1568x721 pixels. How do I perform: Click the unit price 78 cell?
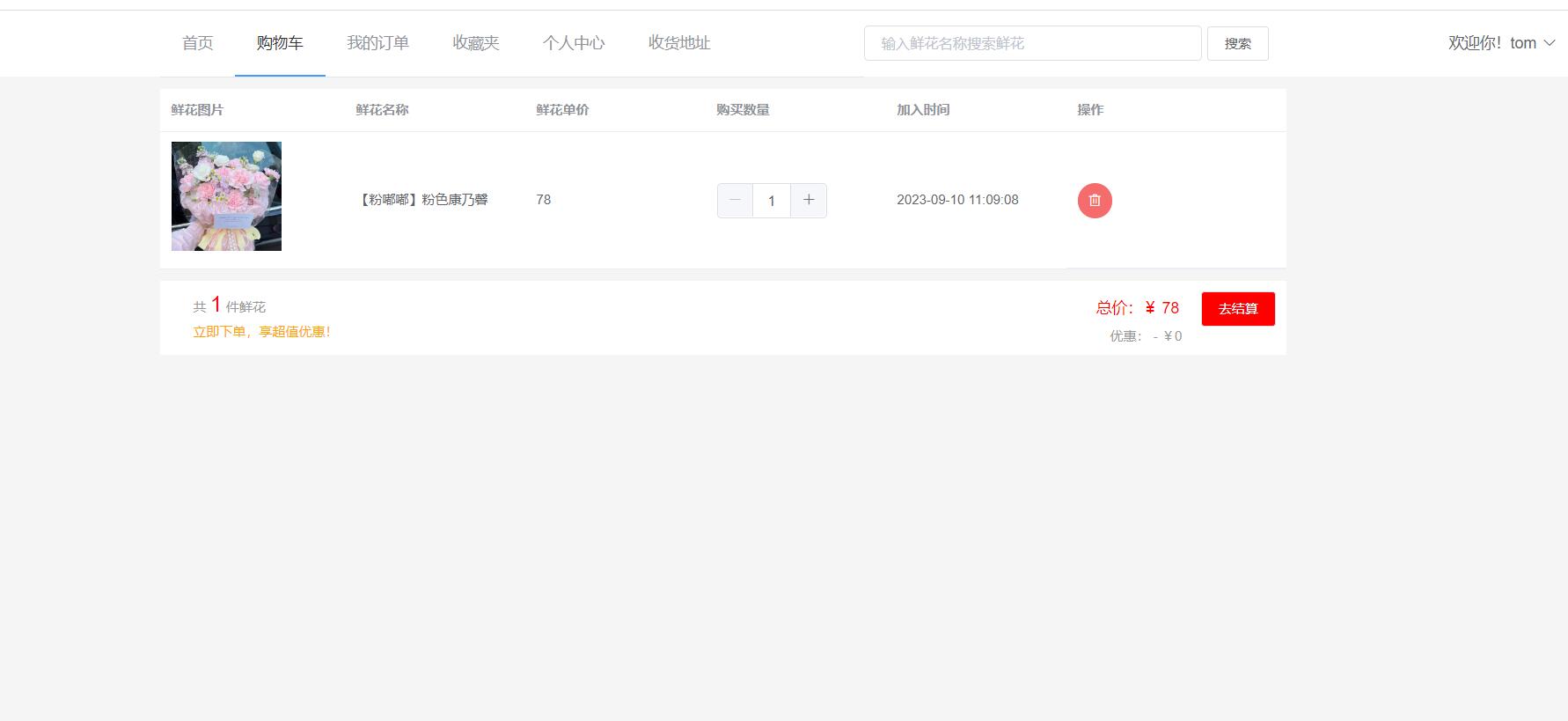point(544,200)
